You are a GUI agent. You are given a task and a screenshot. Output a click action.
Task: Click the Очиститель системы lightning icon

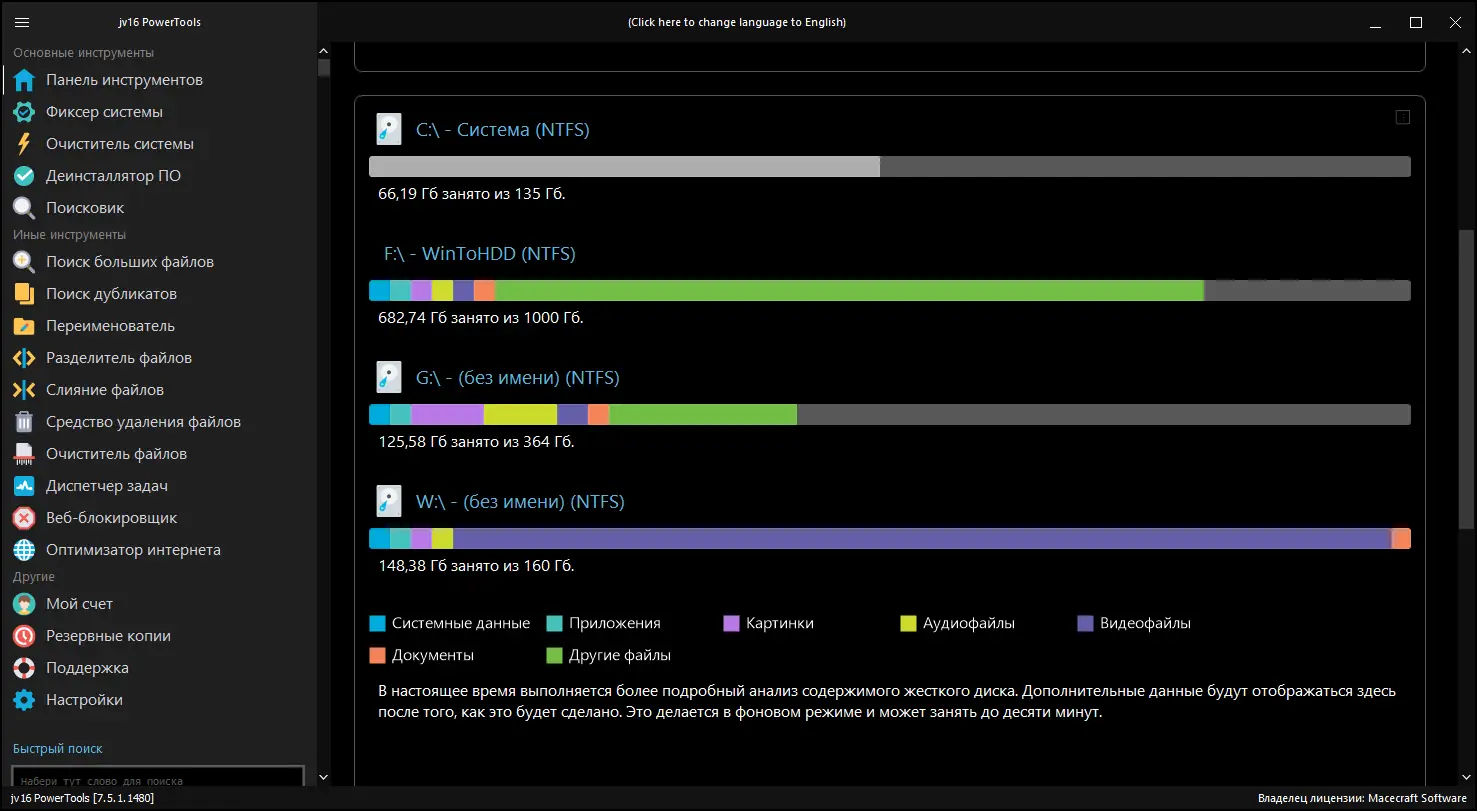tap(24, 144)
